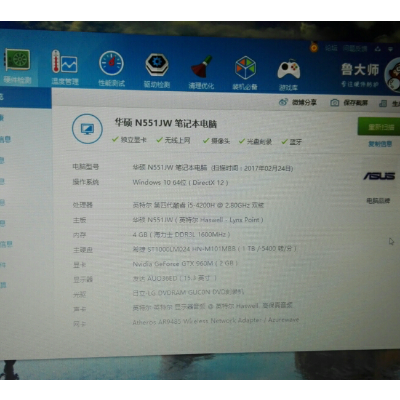Click the 显示器 row label
Viewport: 400px width, 400px height.
click(x=83, y=279)
